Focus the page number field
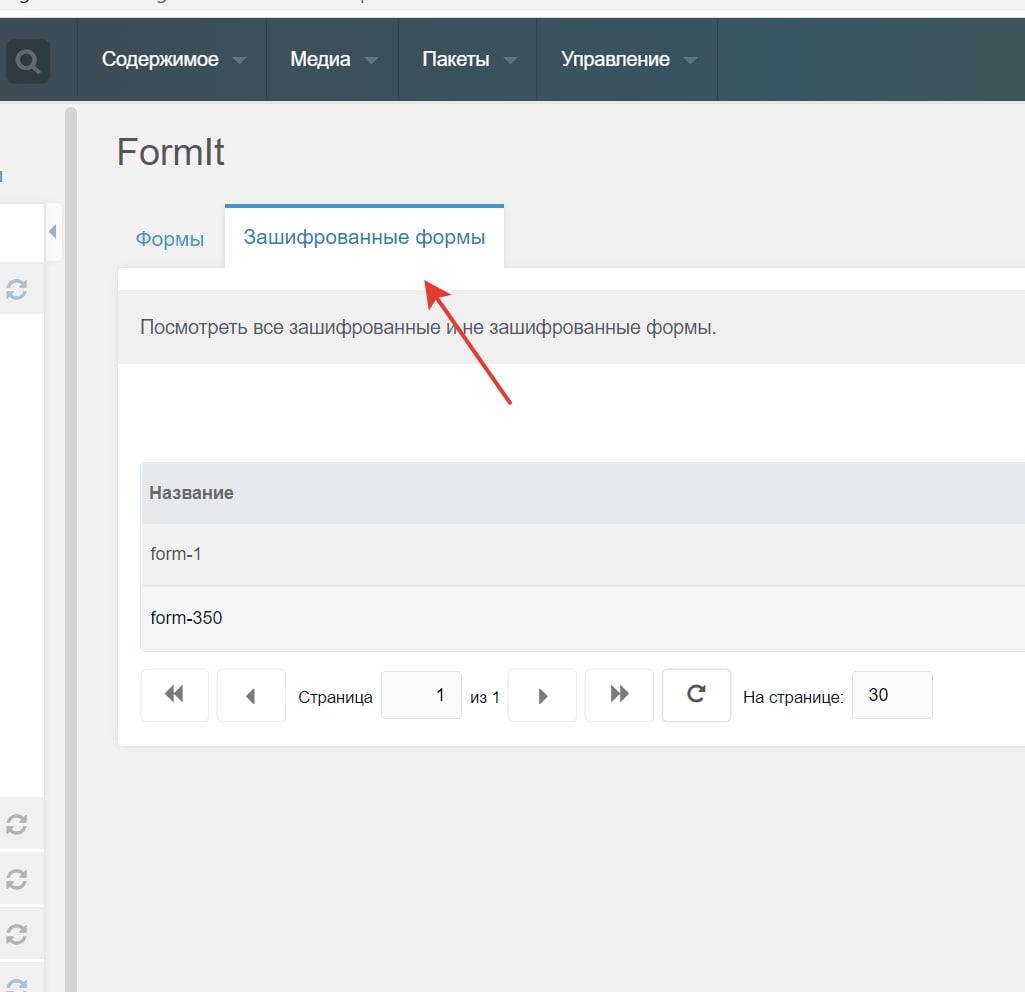1025x992 pixels. point(422,695)
